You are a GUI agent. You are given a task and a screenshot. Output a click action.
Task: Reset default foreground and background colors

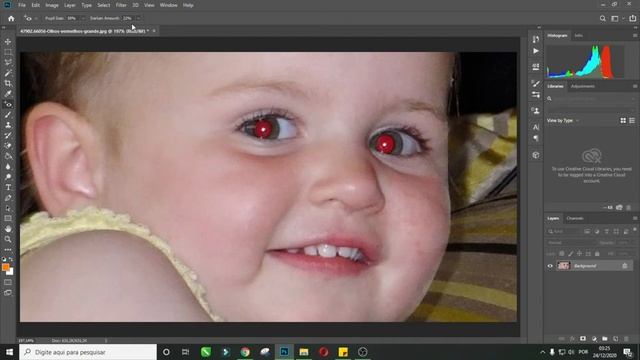[4, 259]
